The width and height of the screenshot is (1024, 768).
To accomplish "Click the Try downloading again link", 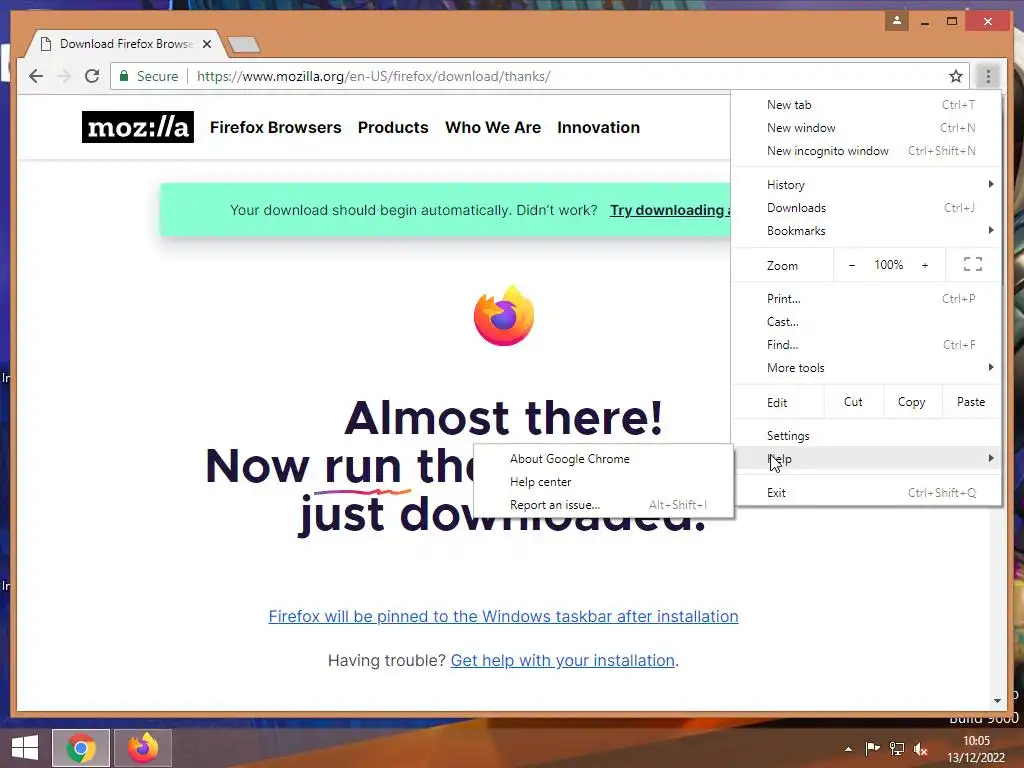I will click(x=670, y=210).
